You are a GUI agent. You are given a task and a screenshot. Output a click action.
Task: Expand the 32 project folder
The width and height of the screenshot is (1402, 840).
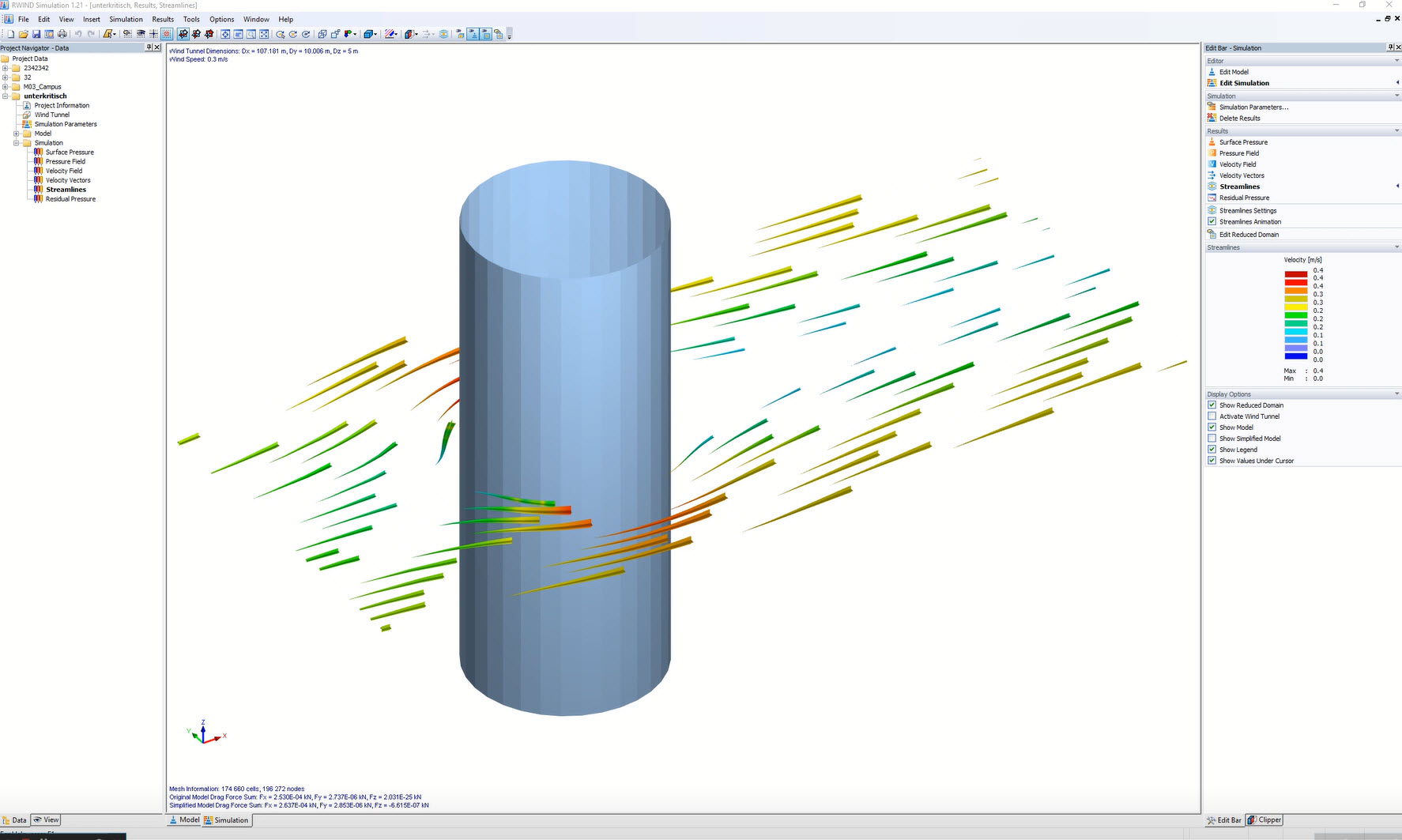tap(6, 77)
